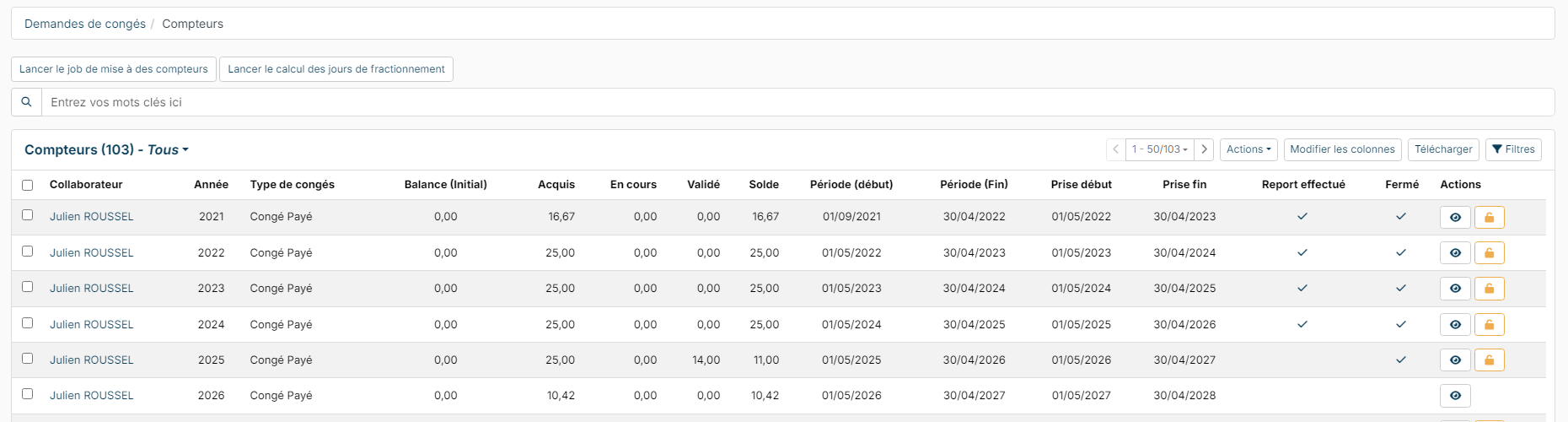Sort by Balance (Initial) column header

(446, 185)
